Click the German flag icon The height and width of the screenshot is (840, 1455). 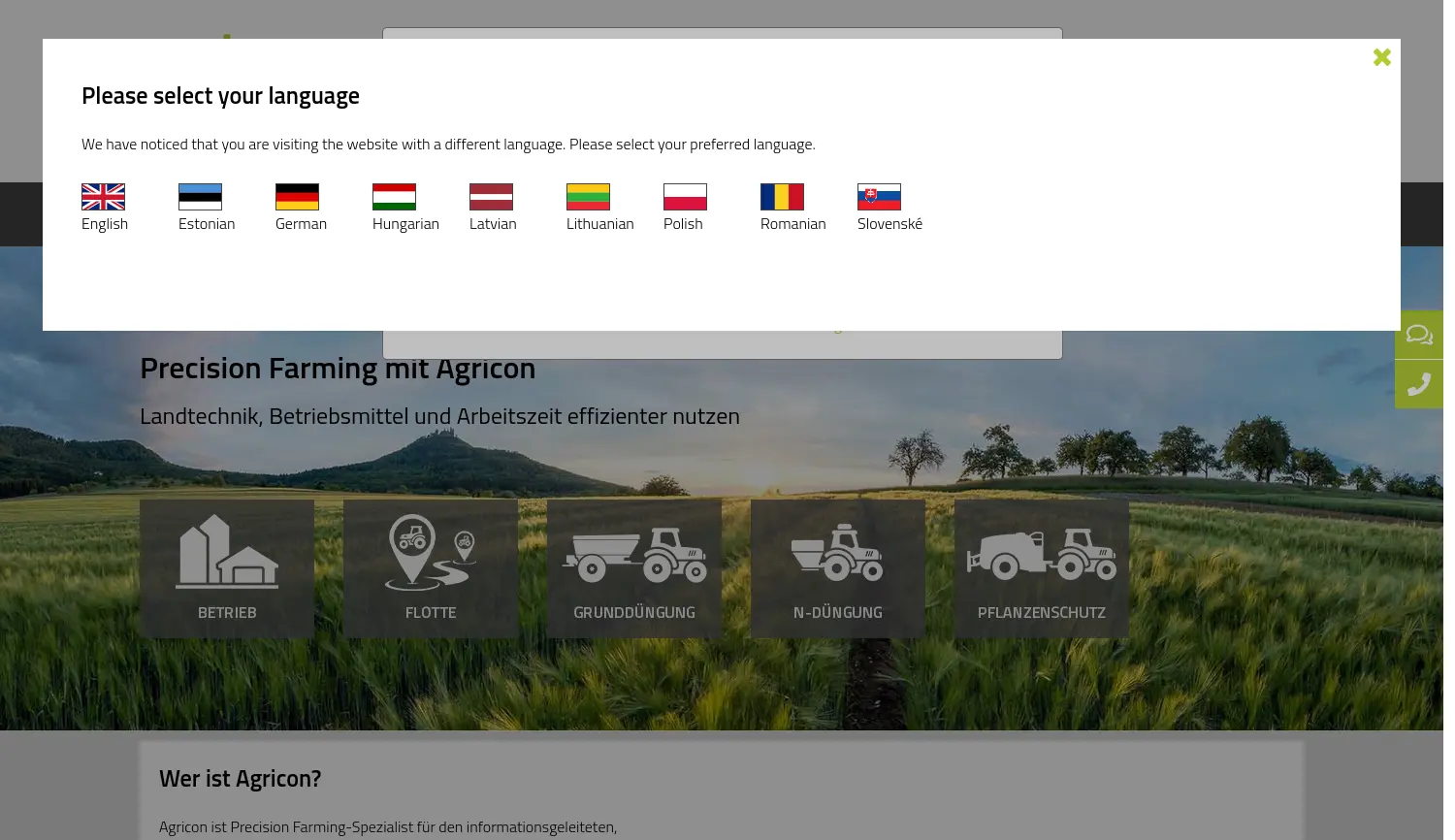(x=297, y=197)
